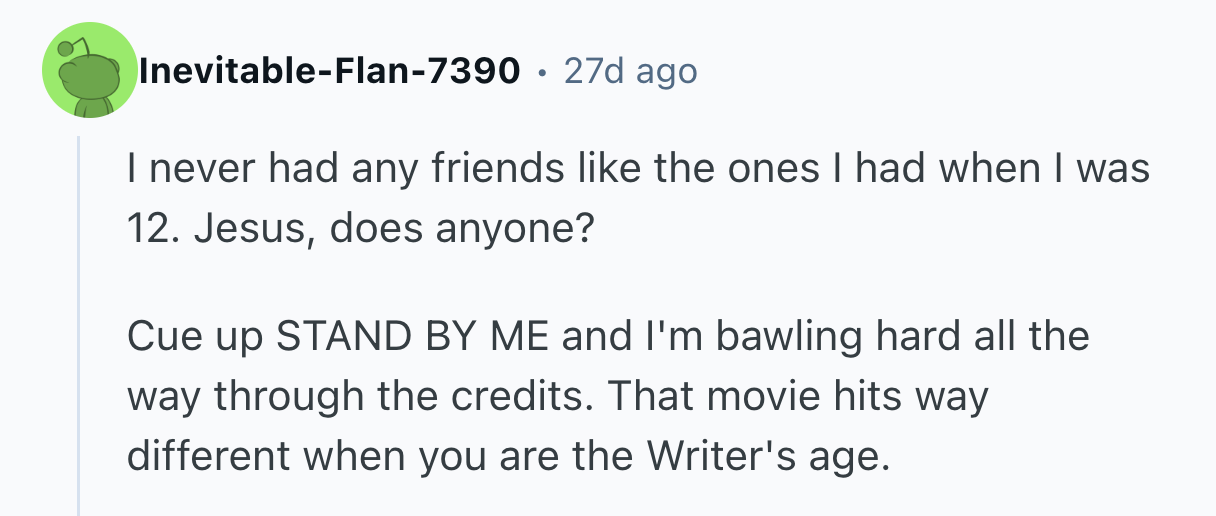The height and width of the screenshot is (516, 1216).
Task: Open the Inevitable-Flan-7390 avatar icon
Action: (x=90, y=72)
